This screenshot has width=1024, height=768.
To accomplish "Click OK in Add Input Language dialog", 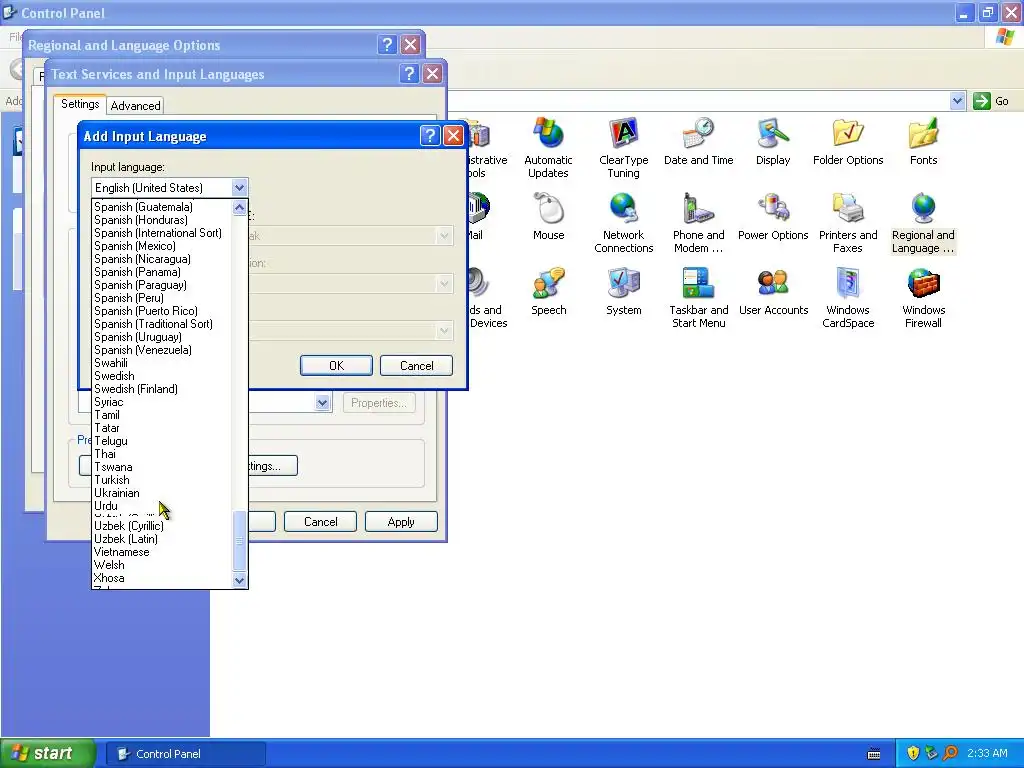I will (x=336, y=366).
